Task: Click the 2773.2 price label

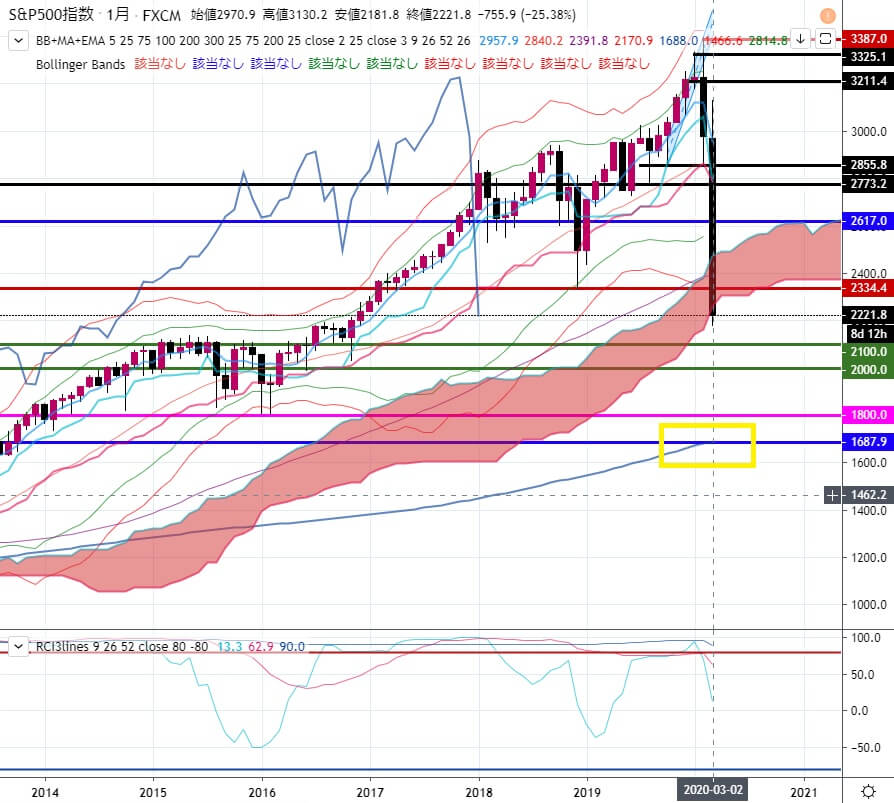Action: (x=868, y=184)
